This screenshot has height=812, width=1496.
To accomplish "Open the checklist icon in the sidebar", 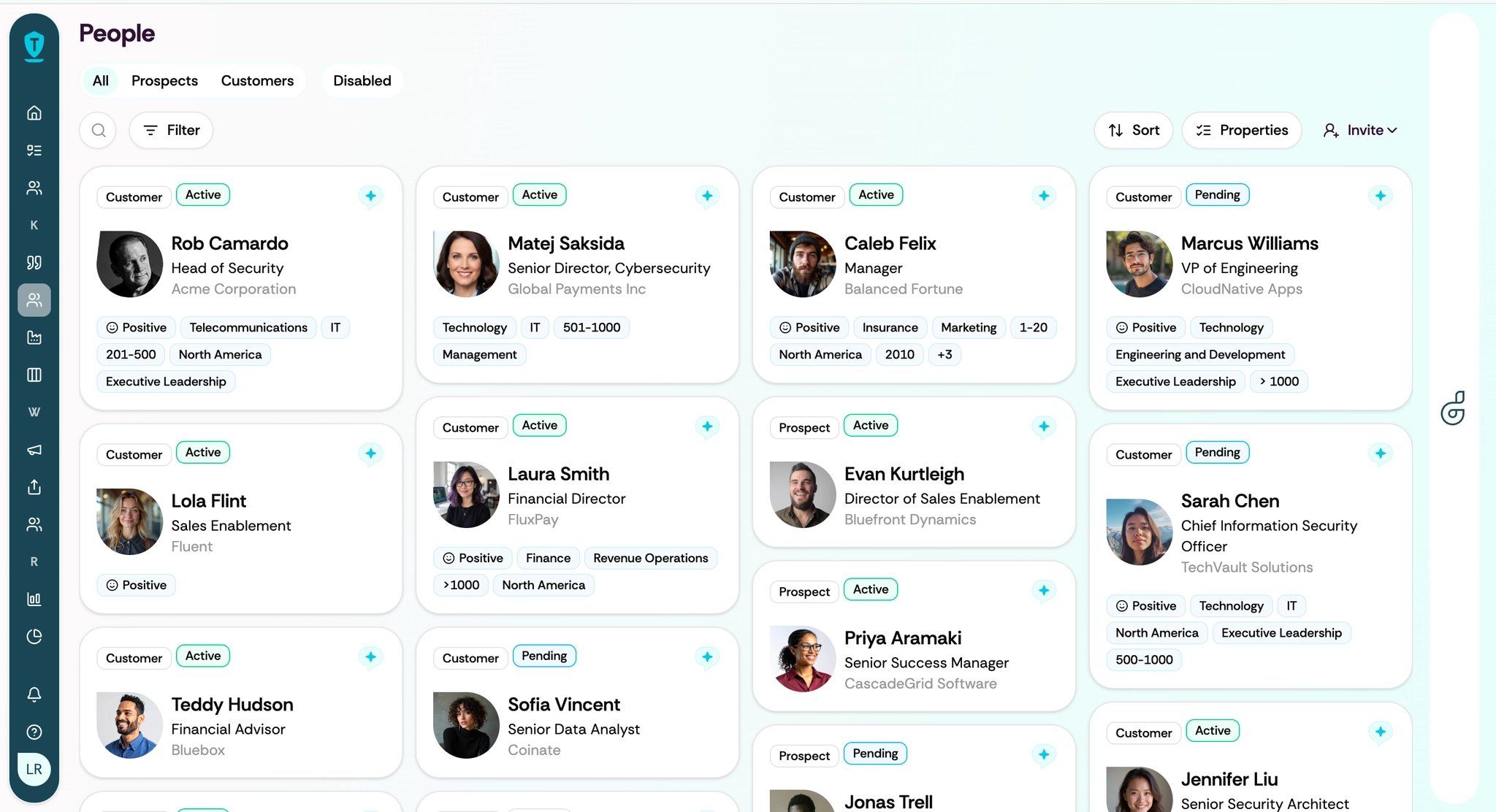I will pos(34,150).
